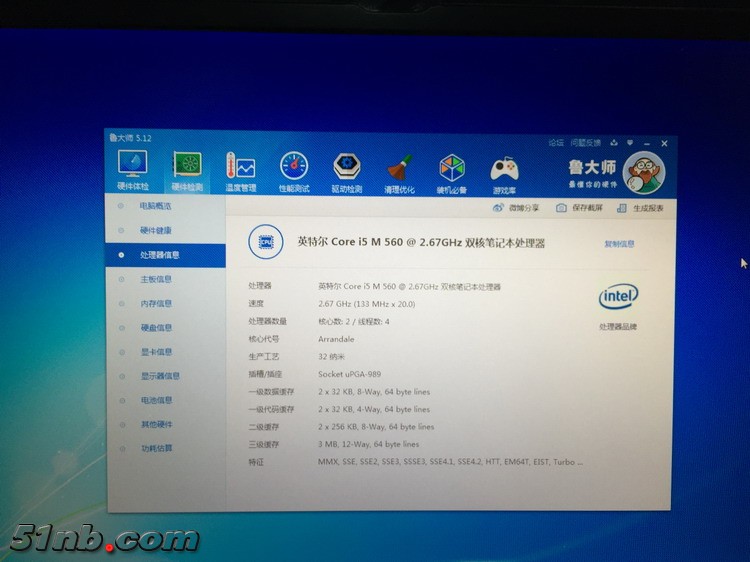Click the 保存截屏 camera icon
Screen dimensions: 750x562
coord(561,208)
